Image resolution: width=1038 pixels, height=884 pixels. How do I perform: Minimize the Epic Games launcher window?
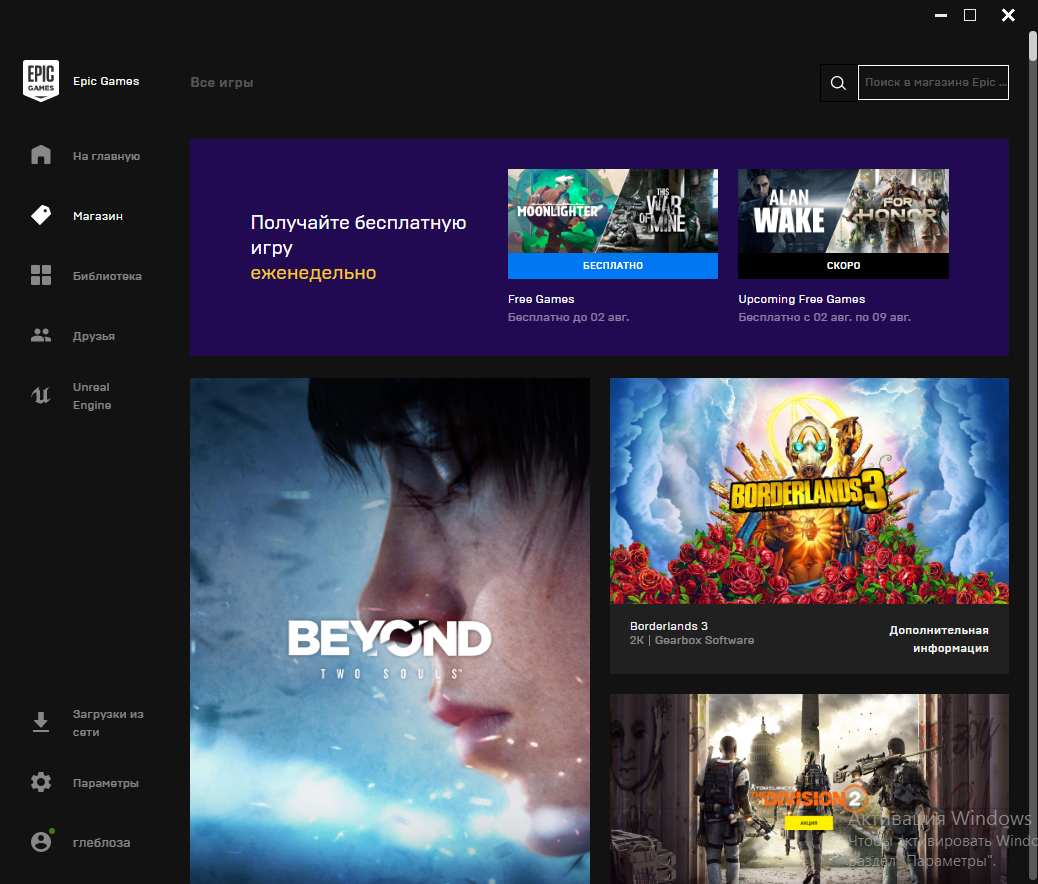point(941,15)
